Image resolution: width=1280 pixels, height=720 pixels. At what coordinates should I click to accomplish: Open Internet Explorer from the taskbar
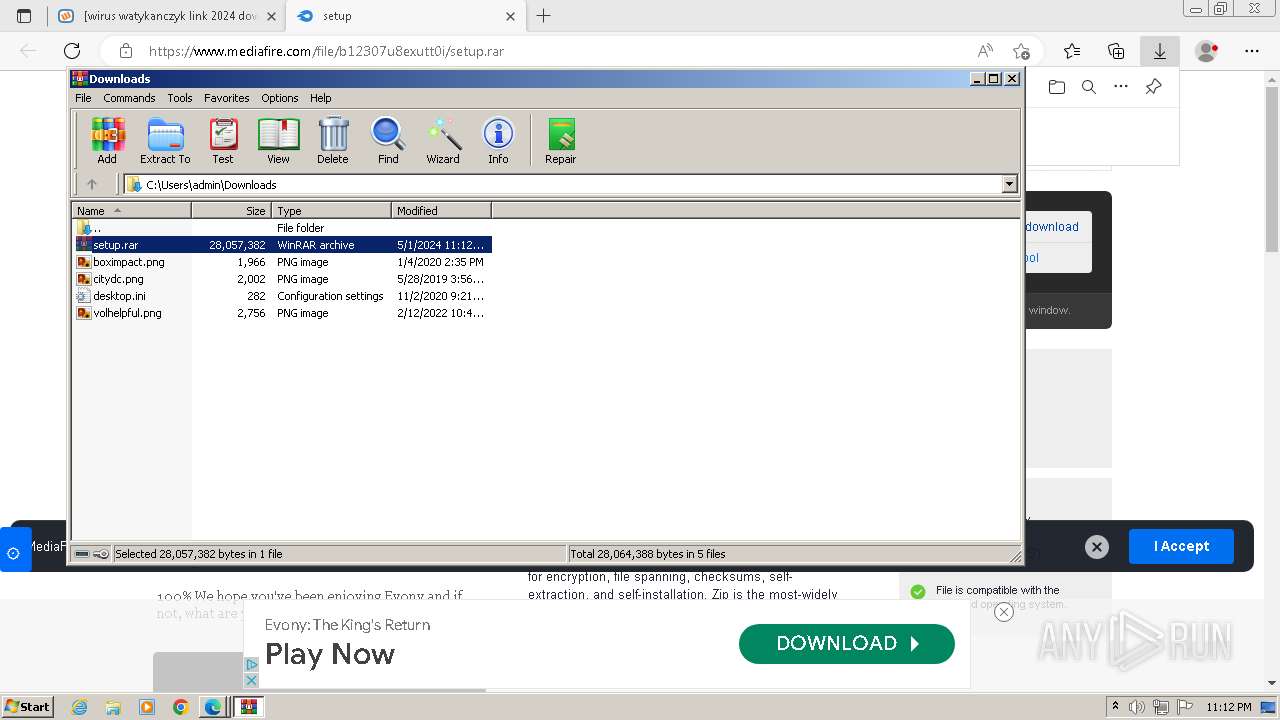[x=80, y=707]
